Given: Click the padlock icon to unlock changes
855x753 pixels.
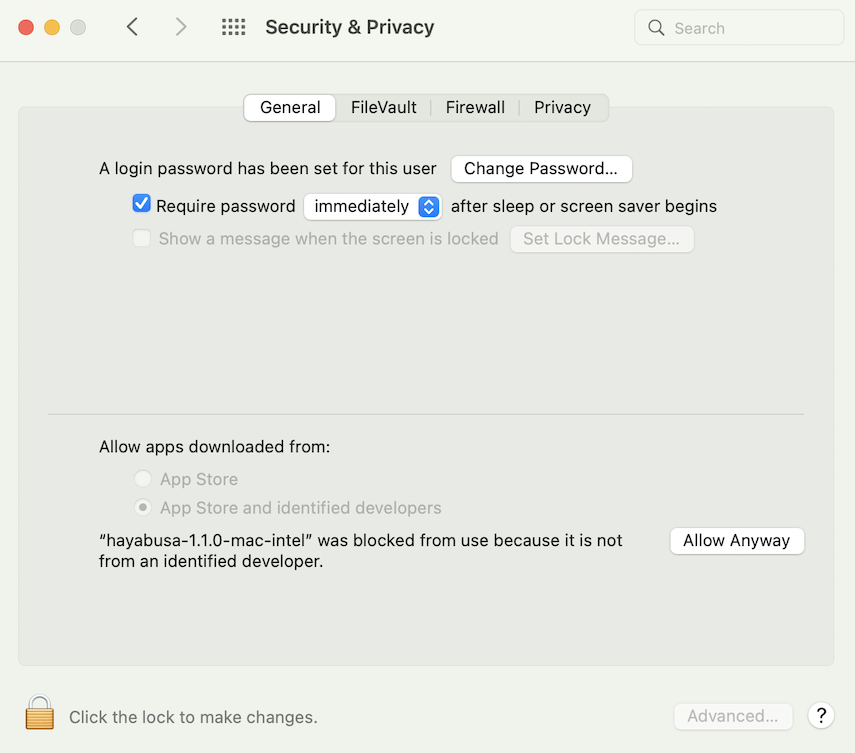Looking at the screenshot, I should [39, 712].
